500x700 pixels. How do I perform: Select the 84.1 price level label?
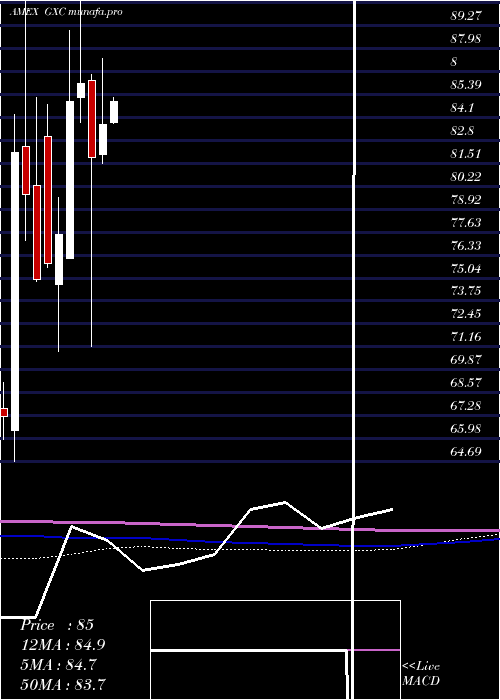coord(463,108)
